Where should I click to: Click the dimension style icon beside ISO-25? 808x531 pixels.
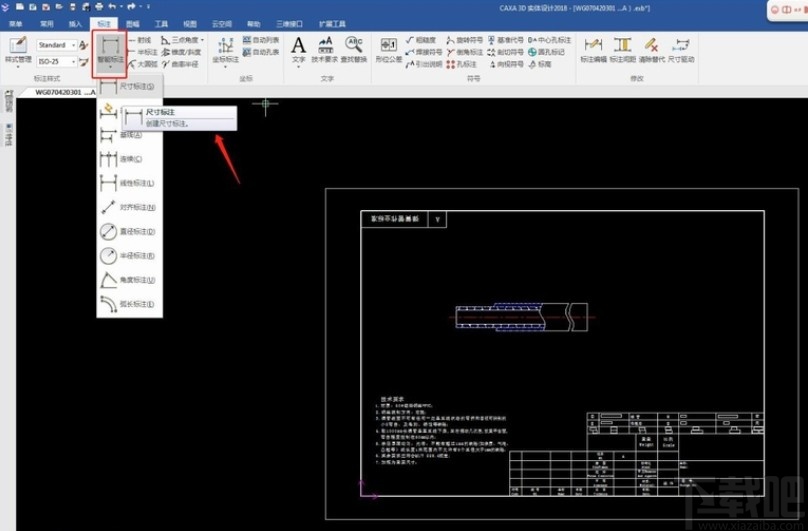[83, 62]
